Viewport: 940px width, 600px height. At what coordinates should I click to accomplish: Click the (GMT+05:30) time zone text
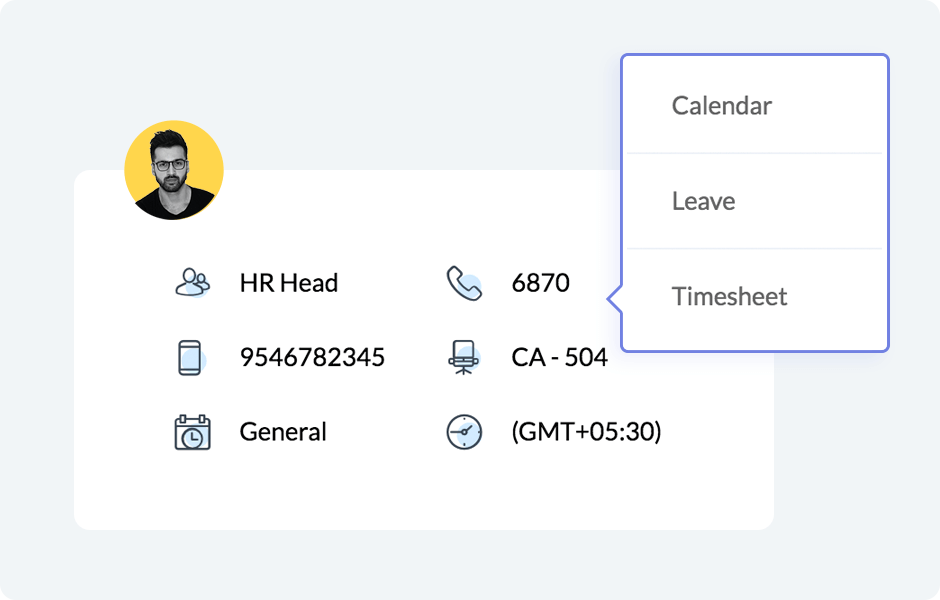pyautogui.click(x=586, y=432)
